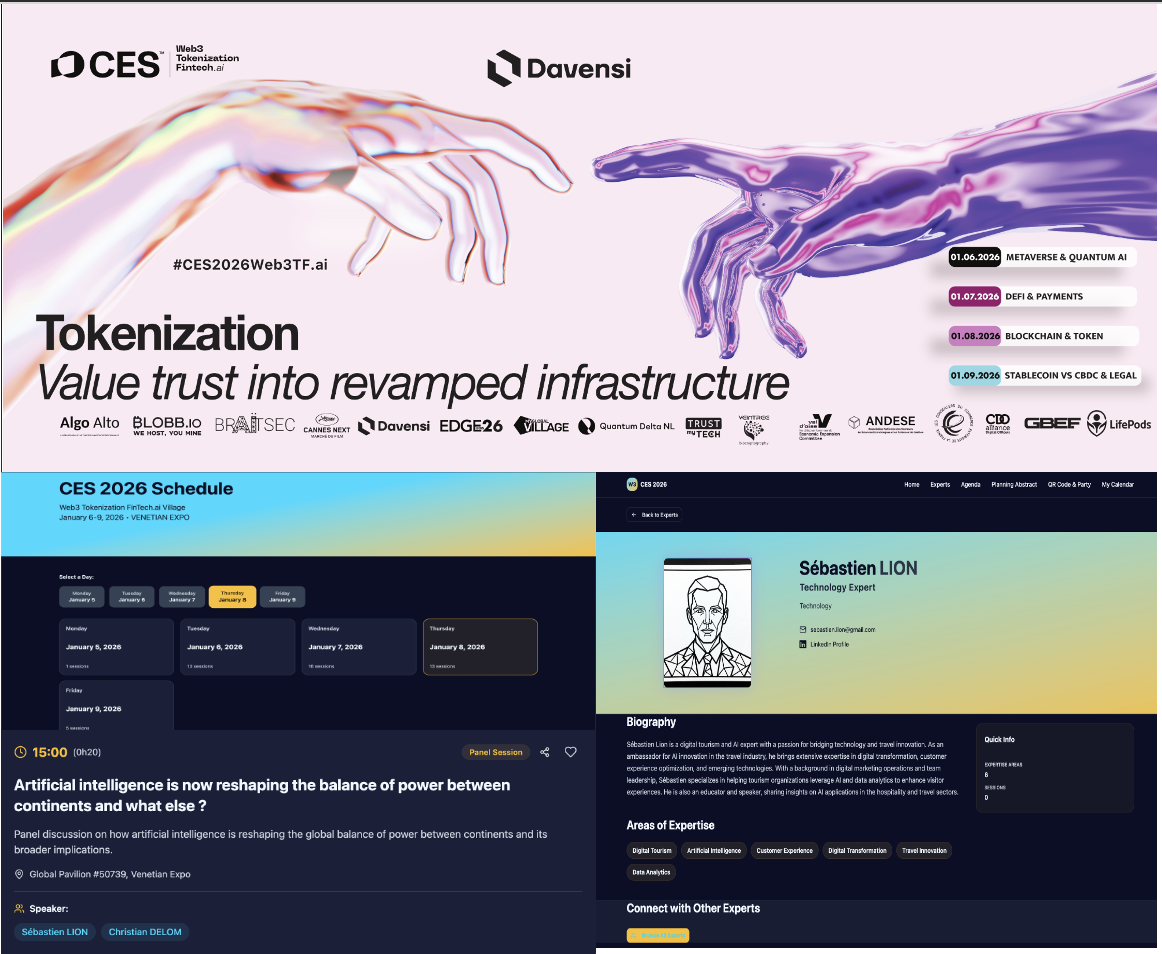The image size is (1162, 954).
Task: Click the CDO alliance sponsor logo
Action: 997,423
